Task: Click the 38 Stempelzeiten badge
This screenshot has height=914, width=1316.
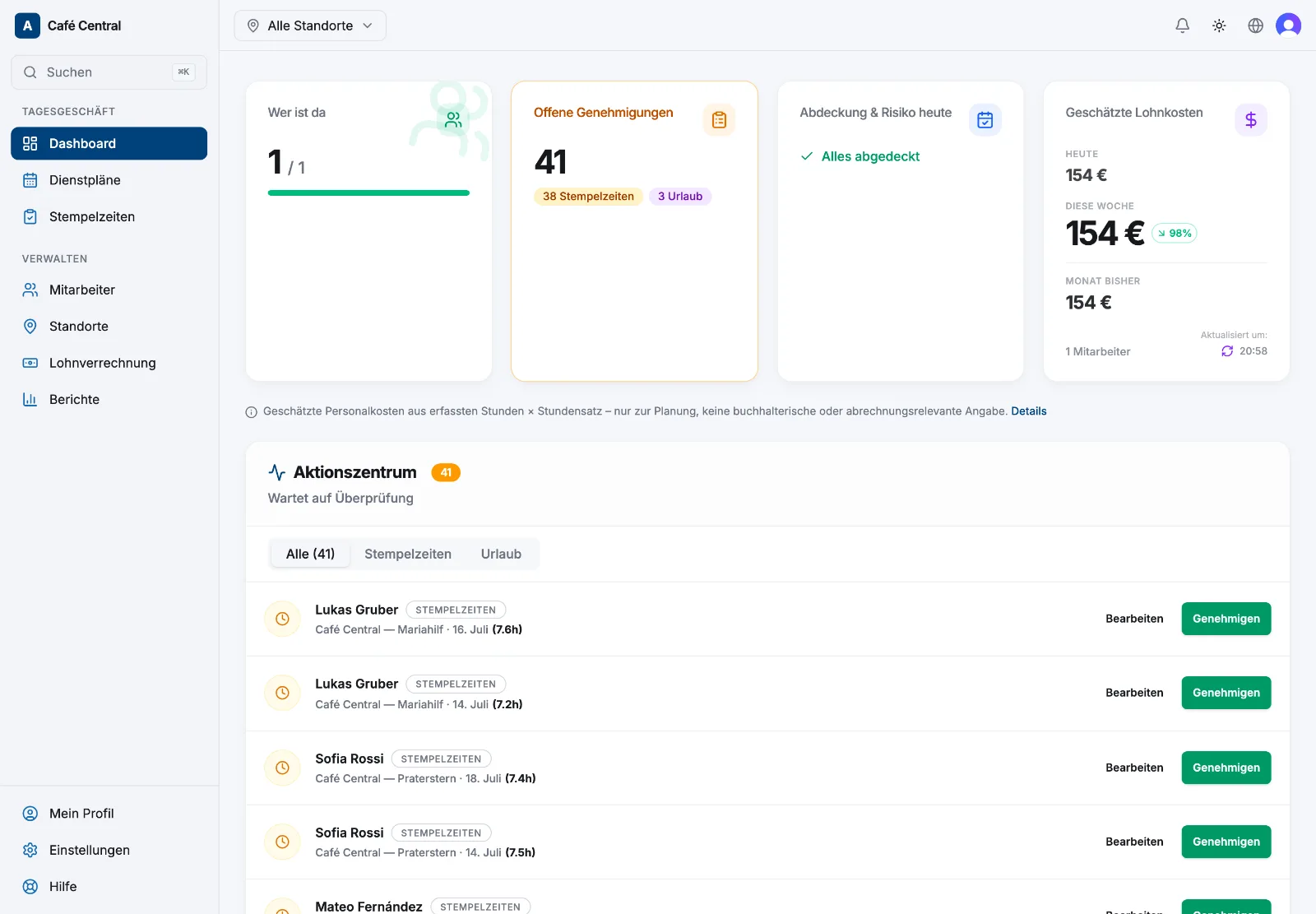Action: [x=588, y=197]
